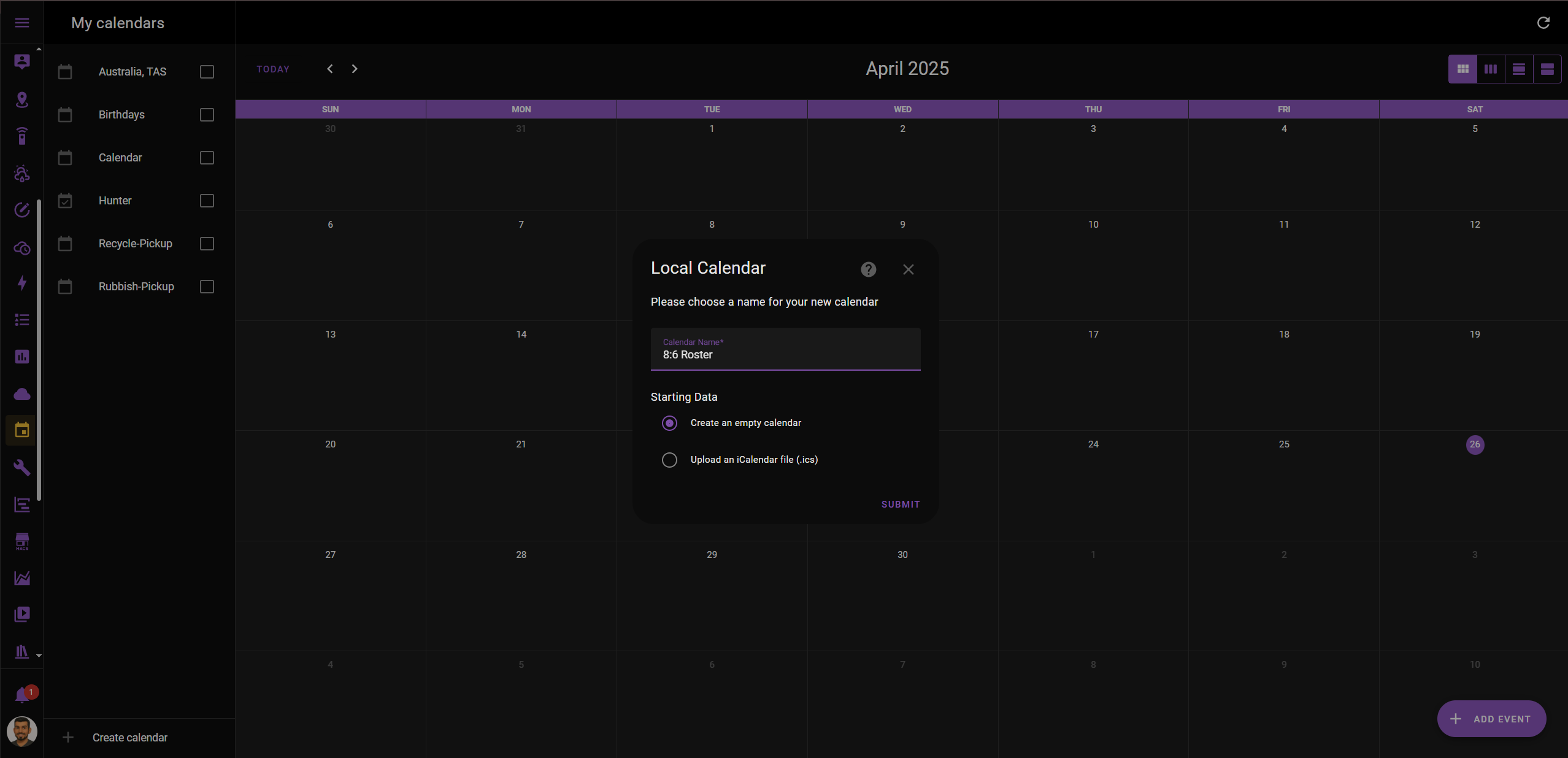This screenshot has height=758, width=1568.
Task: Go to next month with the forward arrow
Action: click(x=354, y=69)
